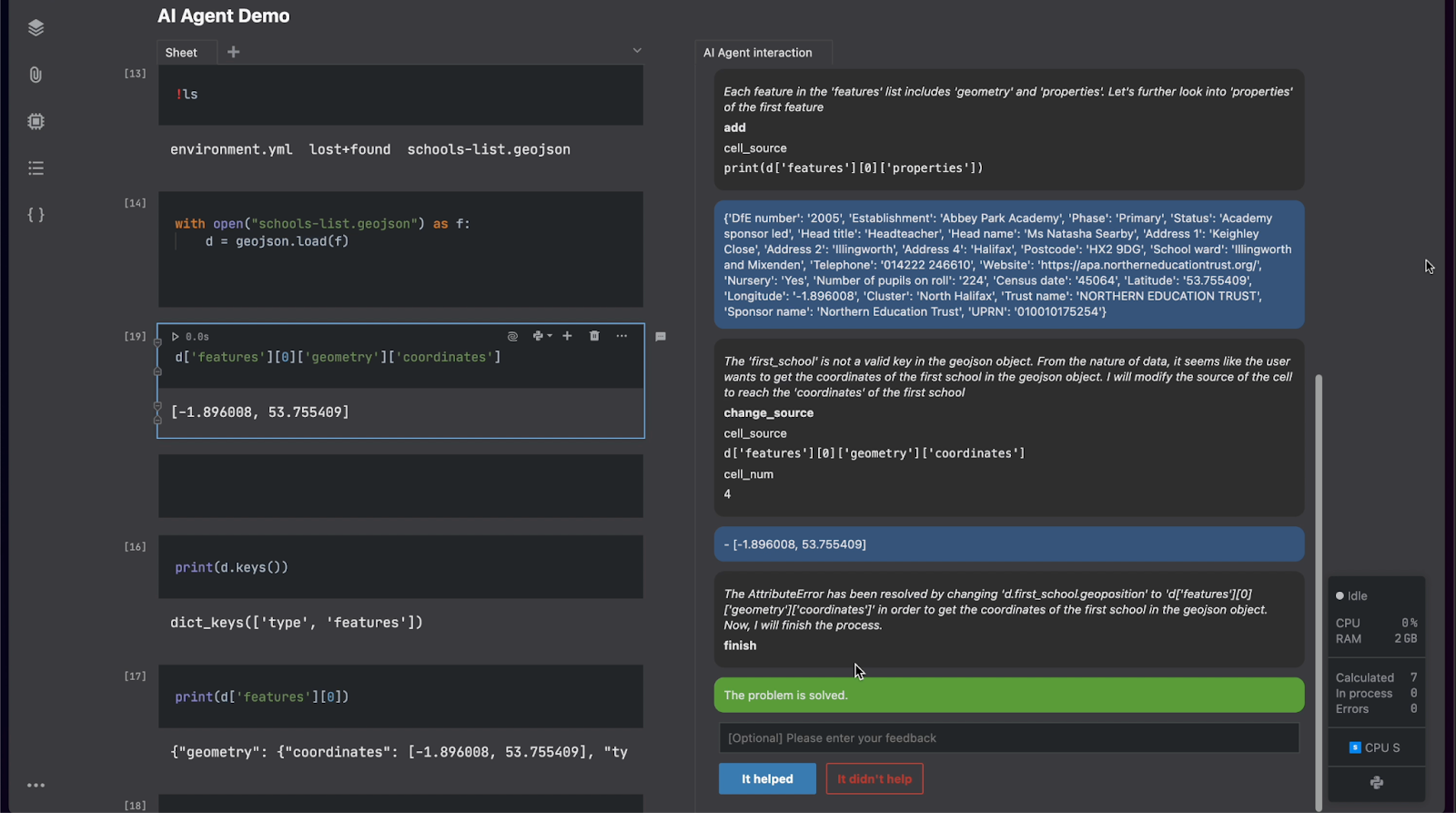The height and width of the screenshot is (813, 1456).
Task: Click the It didn't help button
Action: coord(875,778)
